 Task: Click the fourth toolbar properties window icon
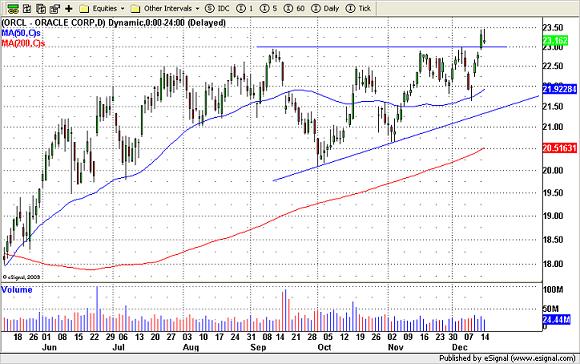pos(55,8)
